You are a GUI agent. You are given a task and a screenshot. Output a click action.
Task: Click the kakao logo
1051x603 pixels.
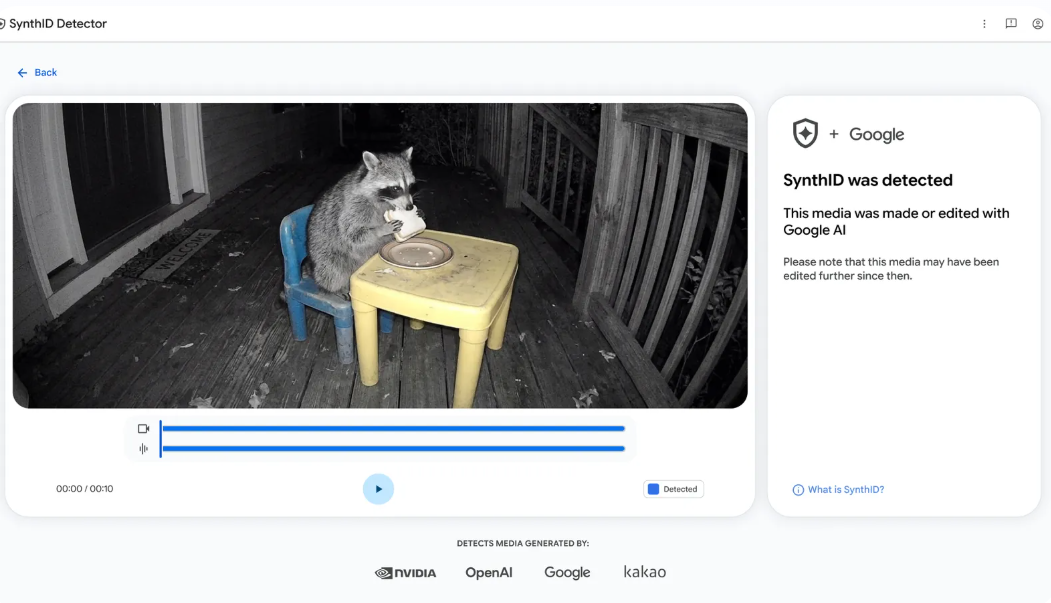(645, 572)
